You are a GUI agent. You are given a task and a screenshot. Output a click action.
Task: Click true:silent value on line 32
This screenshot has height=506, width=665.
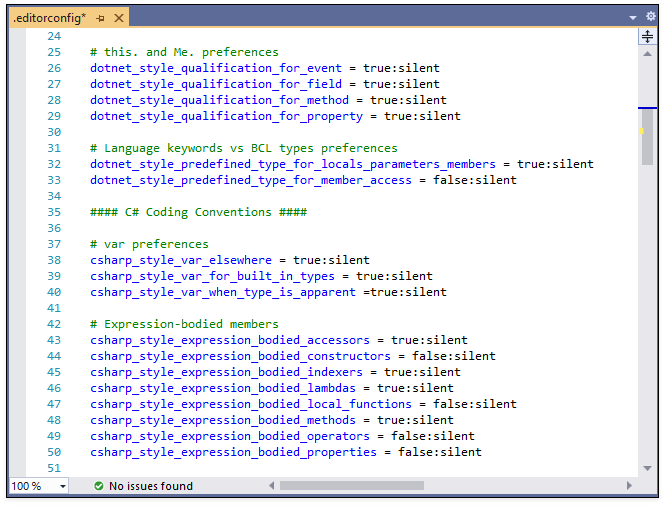coord(555,165)
